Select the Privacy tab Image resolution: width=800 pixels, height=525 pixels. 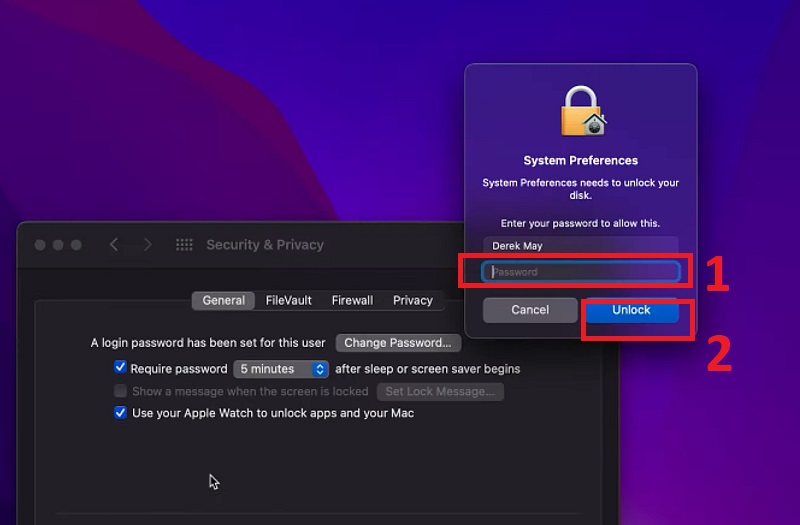[x=413, y=300]
